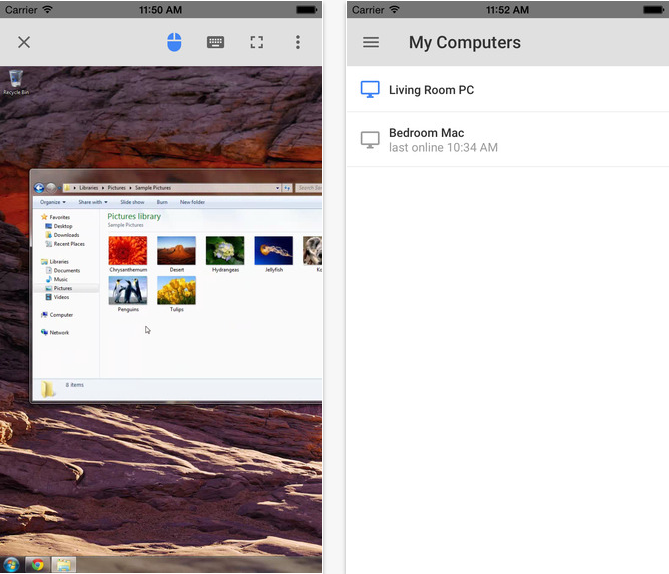Open the three-dot overflow menu

coord(298,42)
